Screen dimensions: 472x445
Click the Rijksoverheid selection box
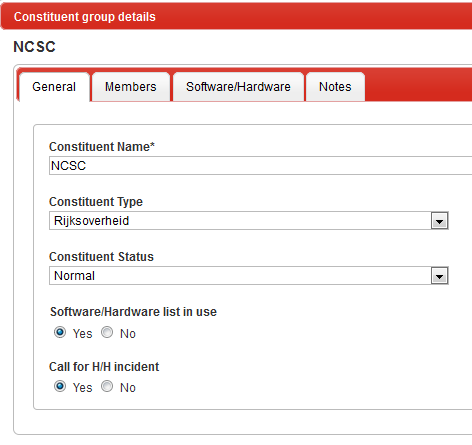point(249,221)
